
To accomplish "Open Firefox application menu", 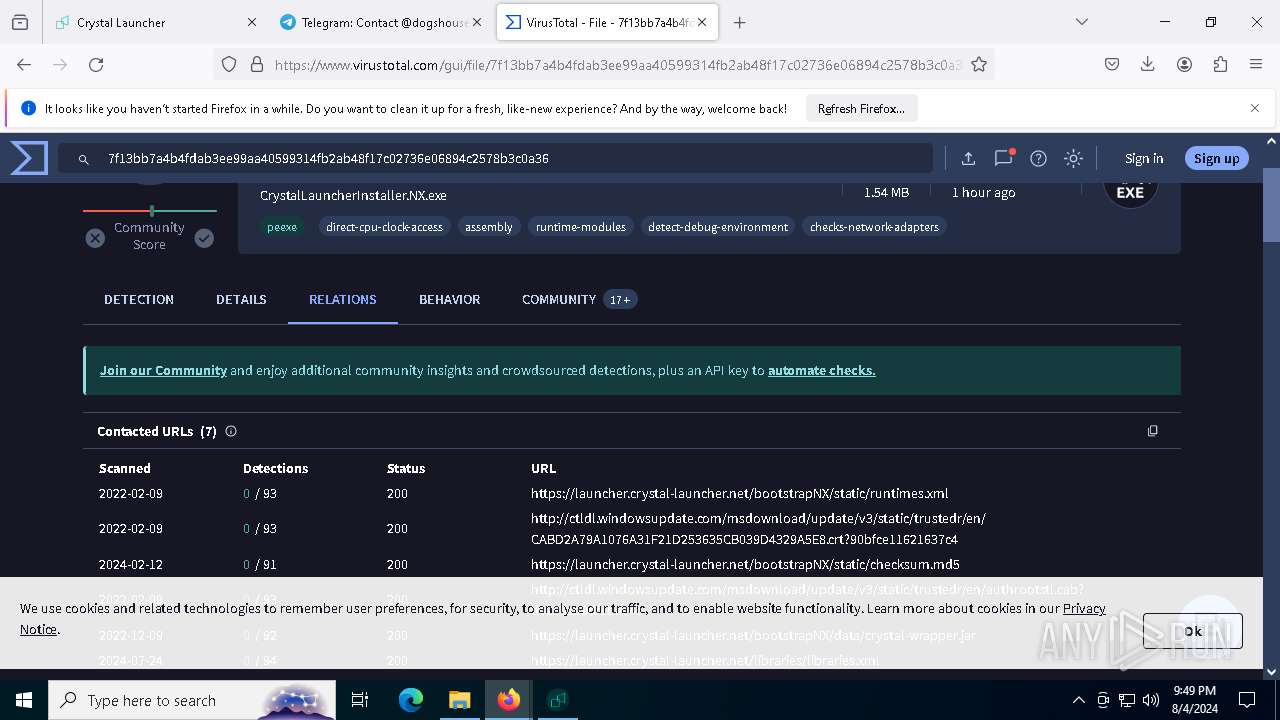I will point(1256,64).
